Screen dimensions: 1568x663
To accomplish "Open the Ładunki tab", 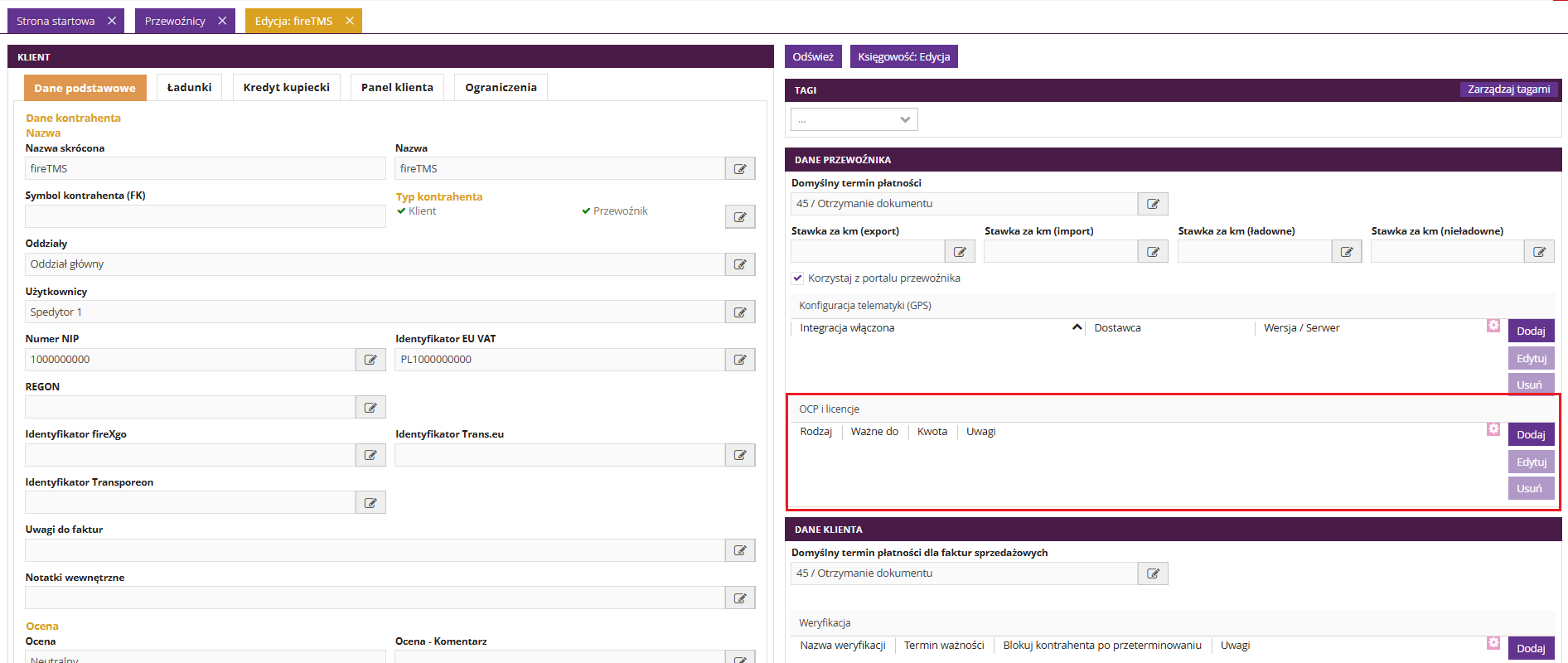I will [189, 87].
